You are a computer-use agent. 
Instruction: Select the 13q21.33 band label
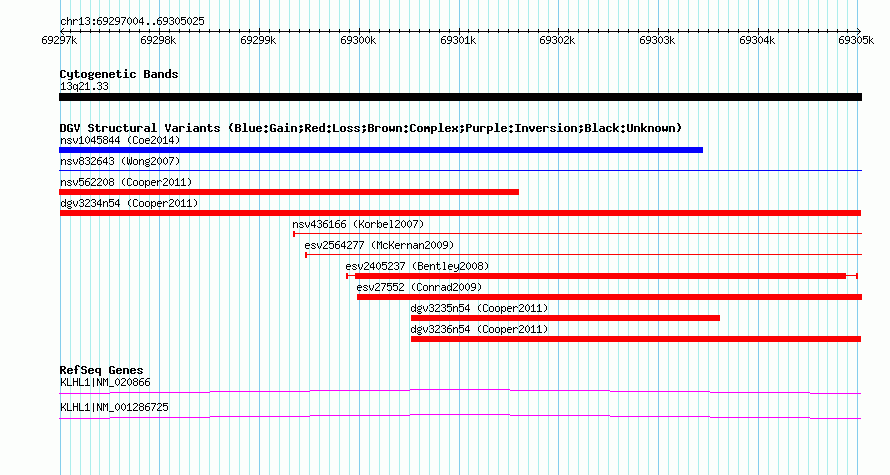tap(84, 87)
